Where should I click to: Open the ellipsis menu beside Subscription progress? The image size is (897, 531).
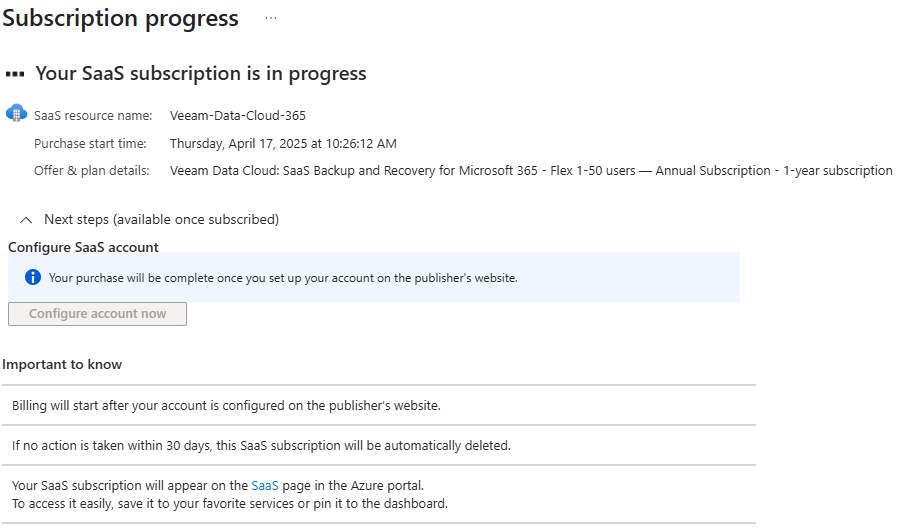271,19
